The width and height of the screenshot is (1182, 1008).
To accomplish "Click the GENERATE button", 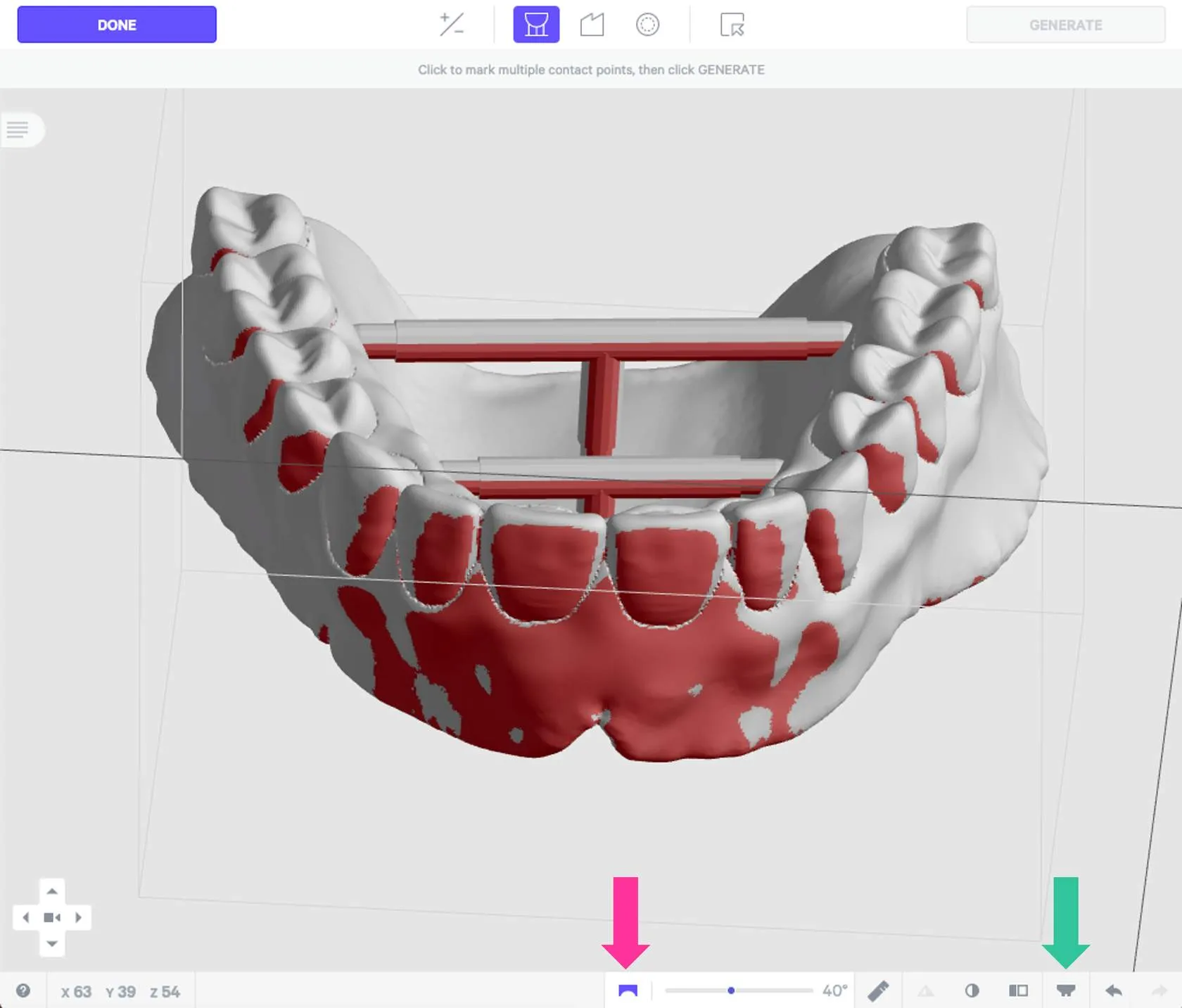I will [x=1066, y=25].
